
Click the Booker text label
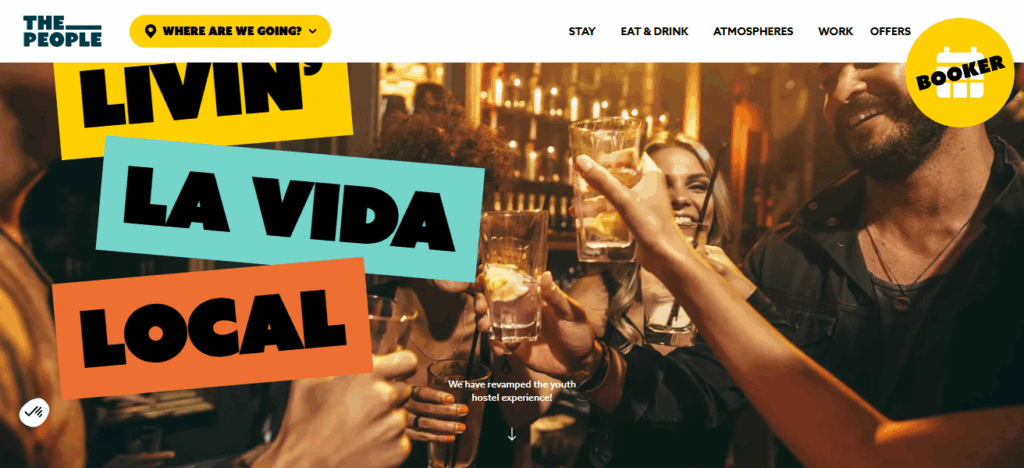point(960,73)
